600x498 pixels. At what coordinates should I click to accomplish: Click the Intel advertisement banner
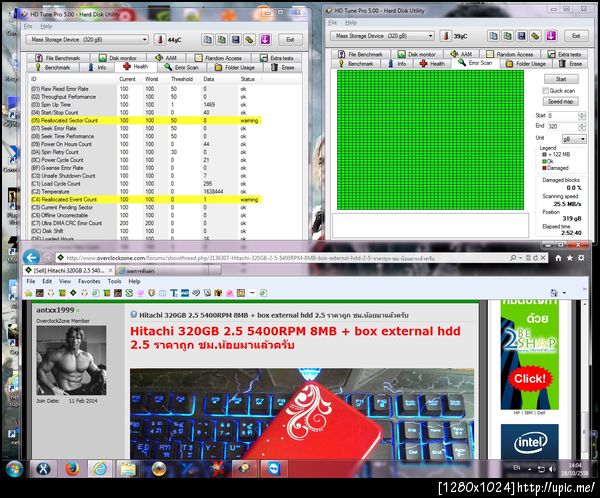pyautogui.click(x=530, y=442)
